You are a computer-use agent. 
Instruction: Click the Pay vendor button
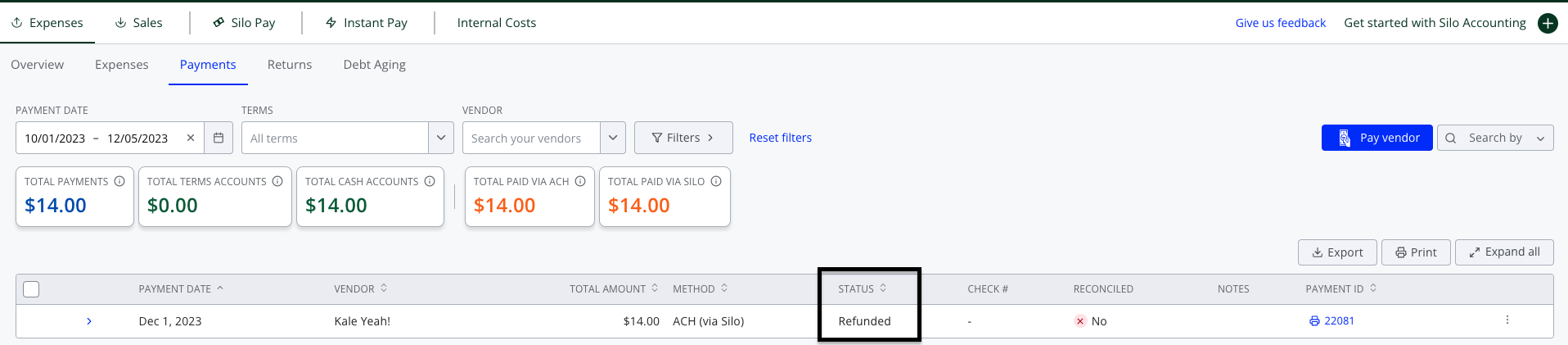[x=1377, y=138]
